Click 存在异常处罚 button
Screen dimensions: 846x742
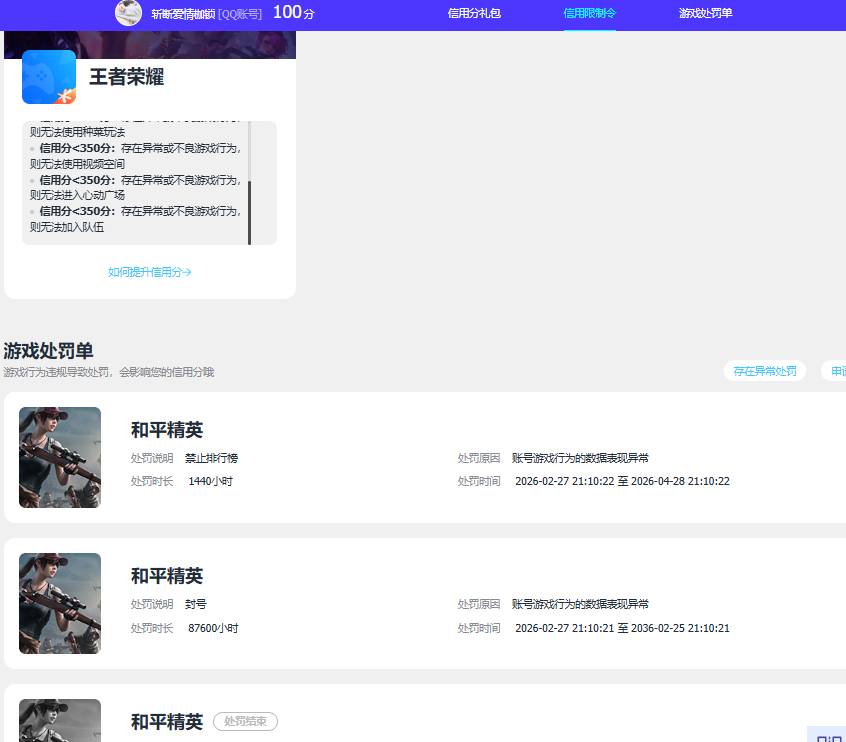[x=765, y=371]
